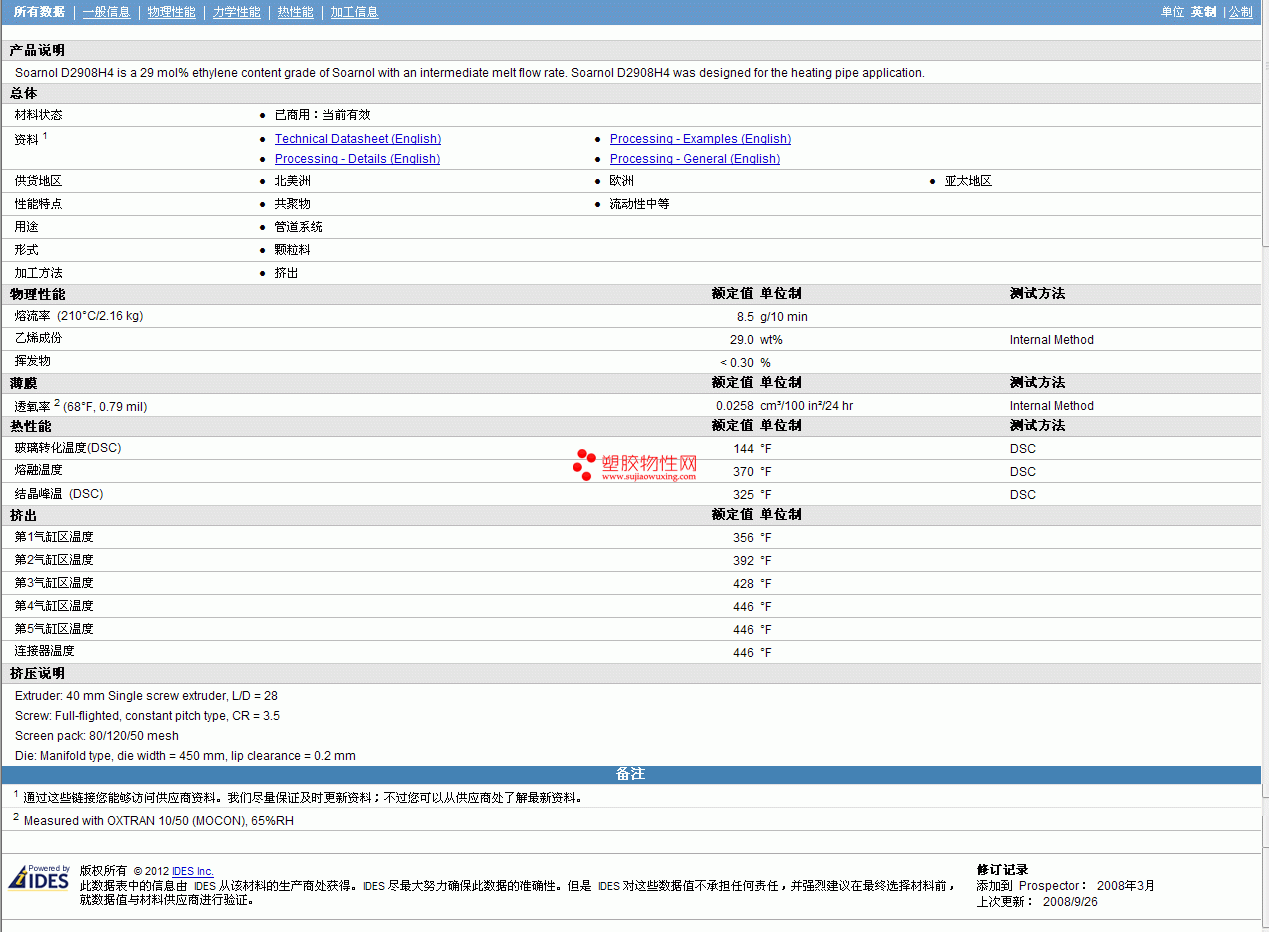Click Internal Method in 乙烯成份 row
The height and width of the screenshot is (932, 1269).
(x=1052, y=340)
